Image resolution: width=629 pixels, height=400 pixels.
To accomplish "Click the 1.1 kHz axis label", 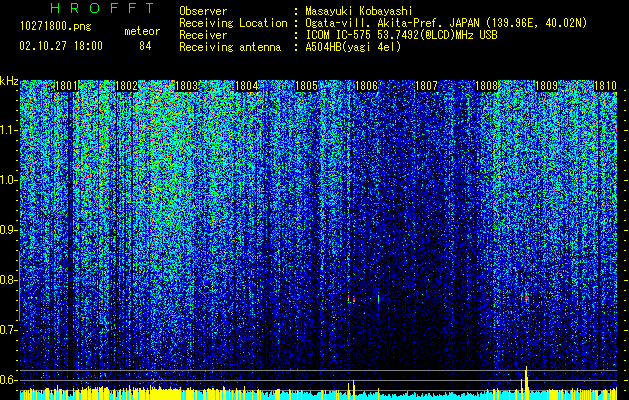I will [x=8, y=130].
